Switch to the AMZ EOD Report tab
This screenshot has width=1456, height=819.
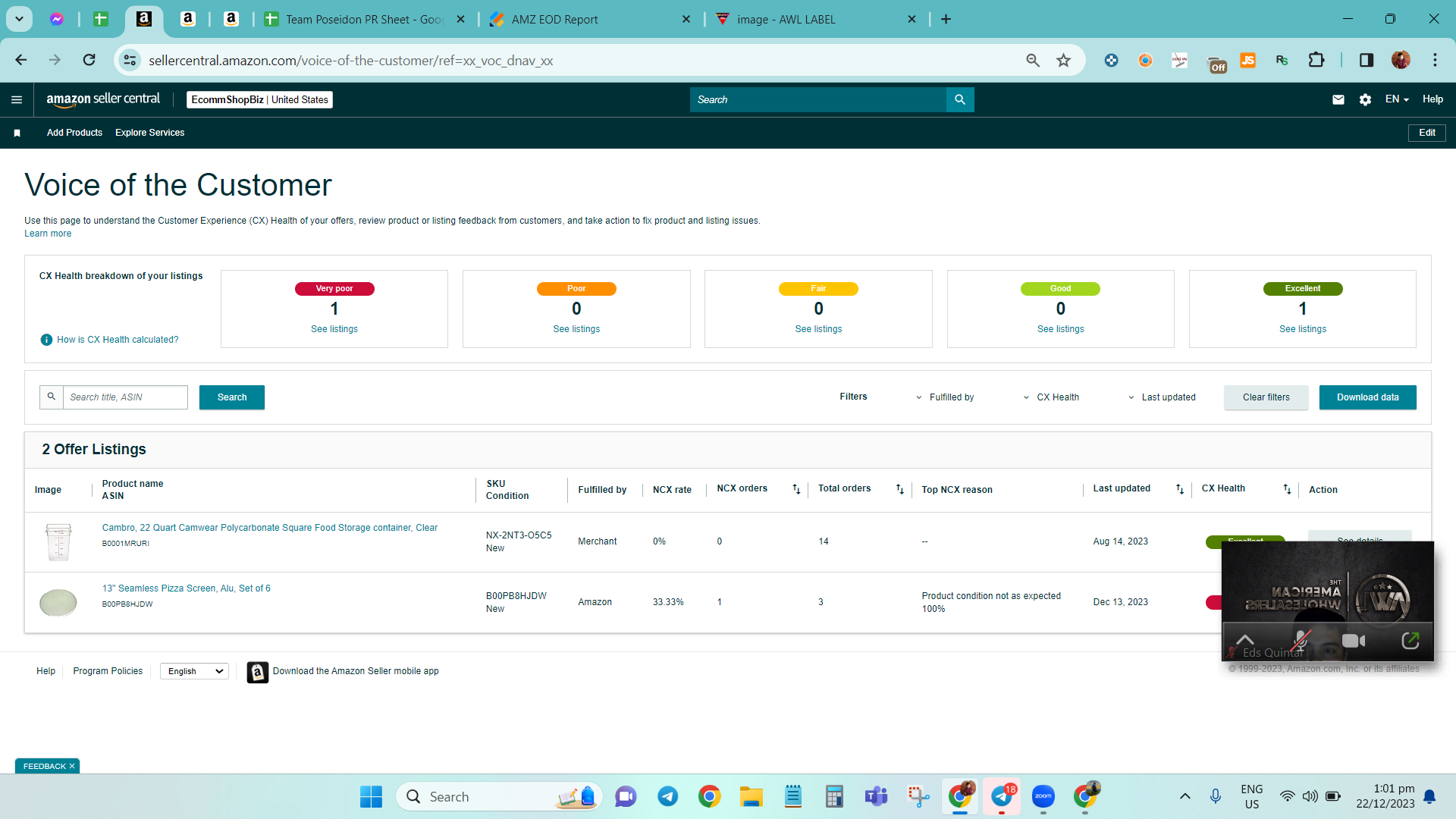(588, 20)
